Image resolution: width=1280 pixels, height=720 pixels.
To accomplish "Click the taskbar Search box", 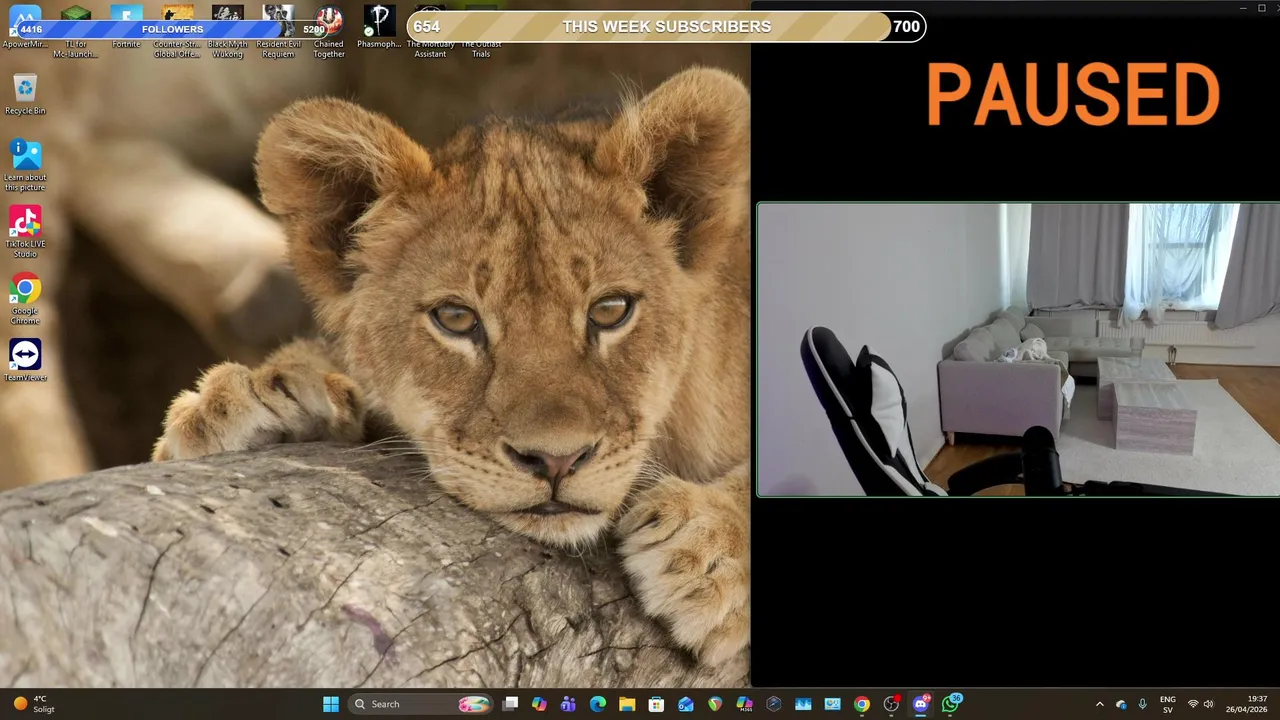I will click(x=421, y=704).
